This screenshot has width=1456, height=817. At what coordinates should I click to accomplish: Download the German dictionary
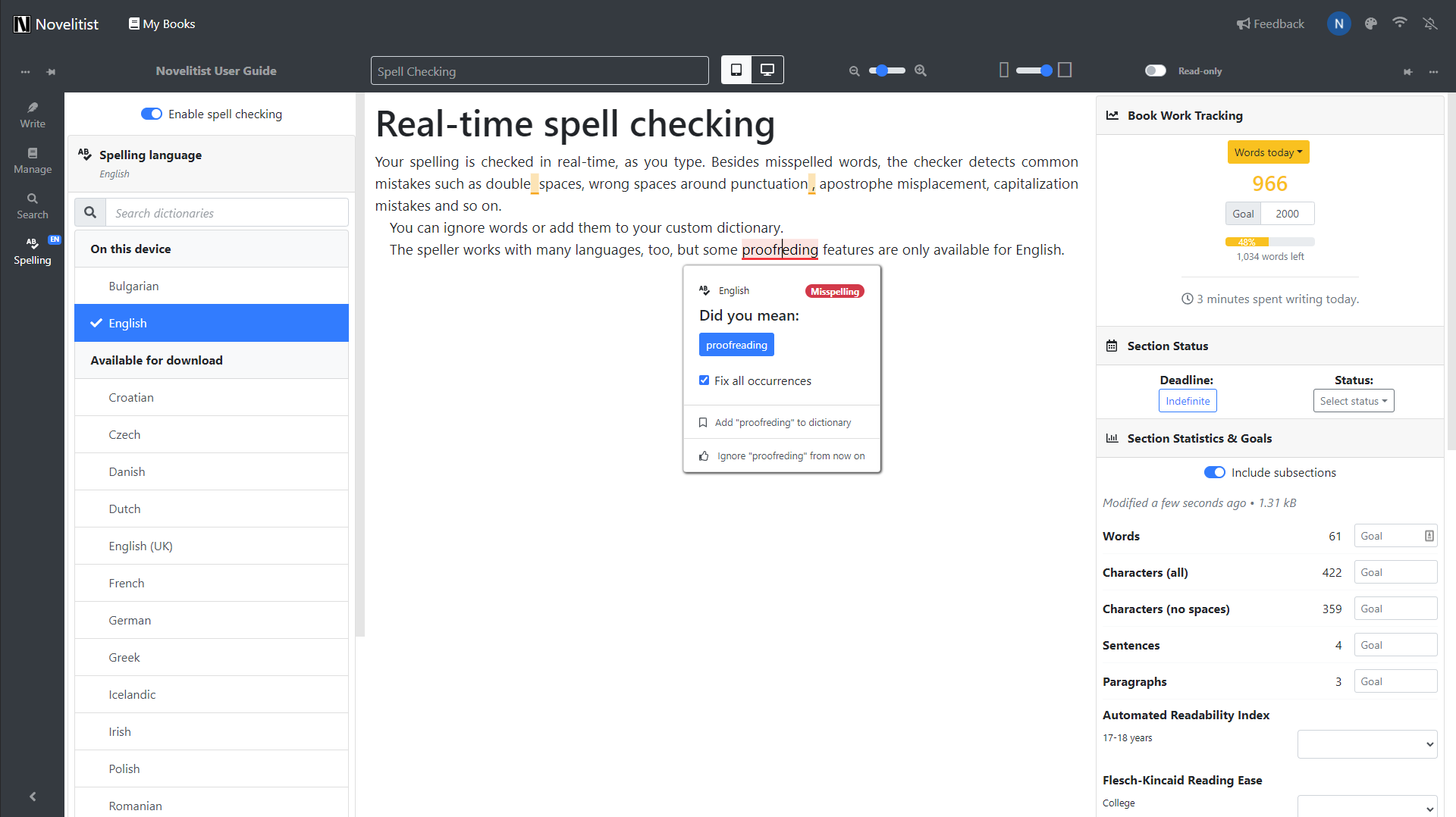point(212,620)
